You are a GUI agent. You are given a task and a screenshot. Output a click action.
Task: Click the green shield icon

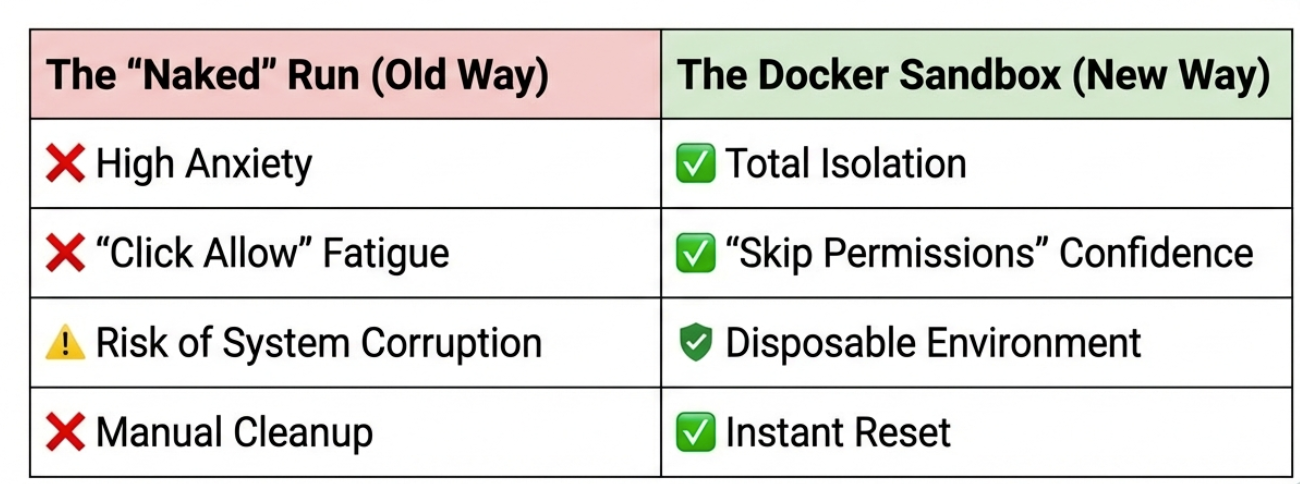click(696, 344)
